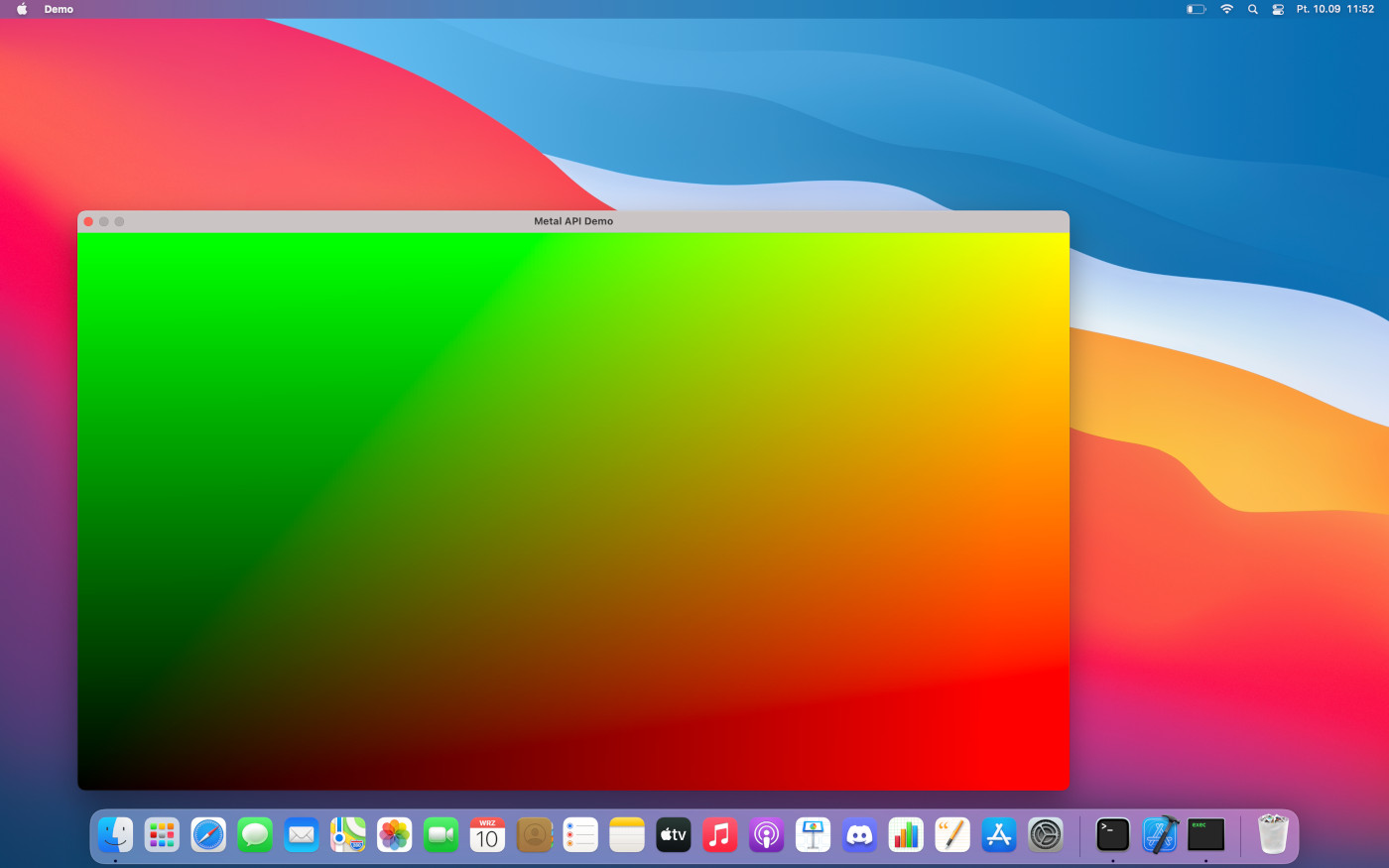
Task: Open the Trash
Action: pos(1273,834)
